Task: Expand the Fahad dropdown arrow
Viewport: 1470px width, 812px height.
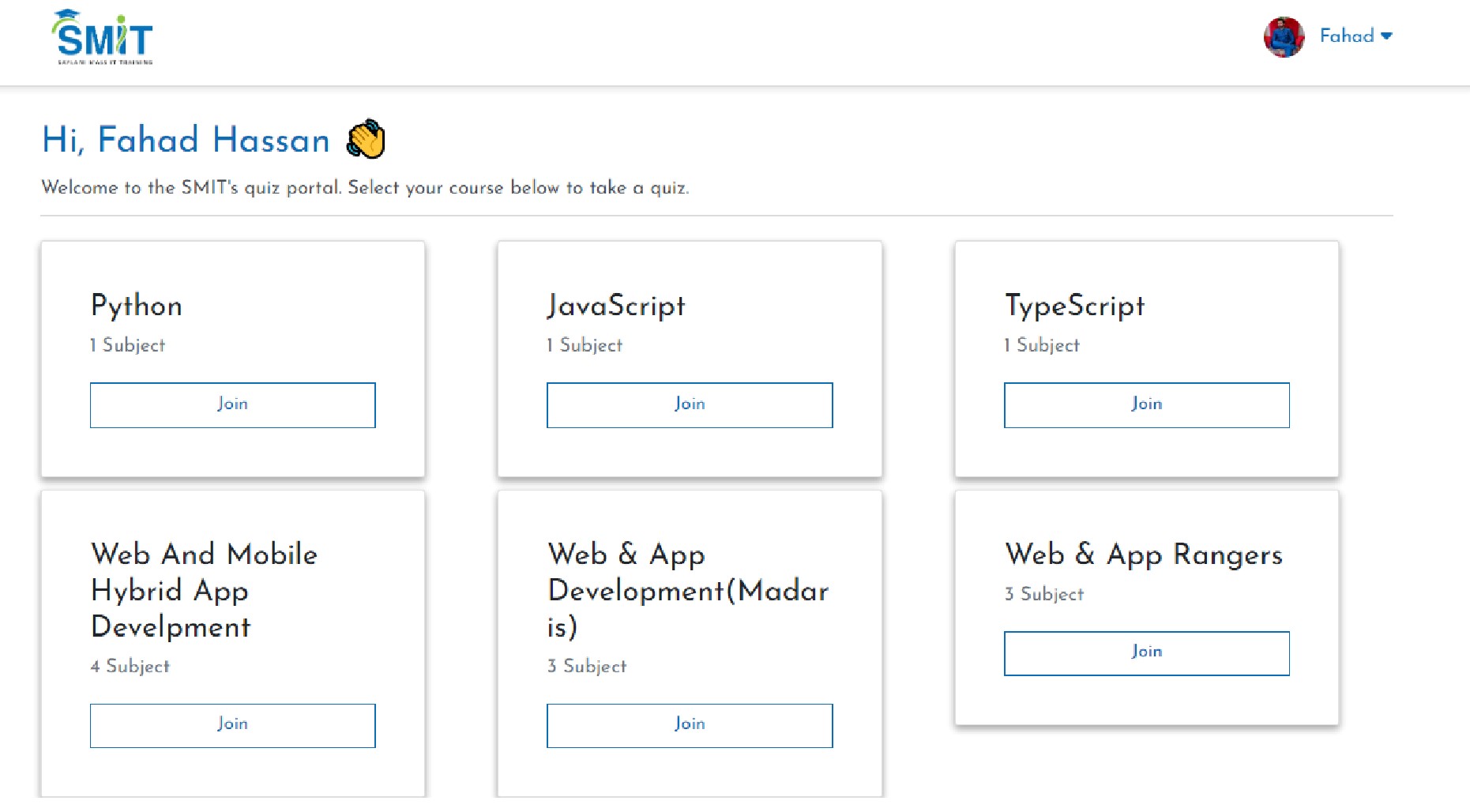Action: coord(1386,36)
